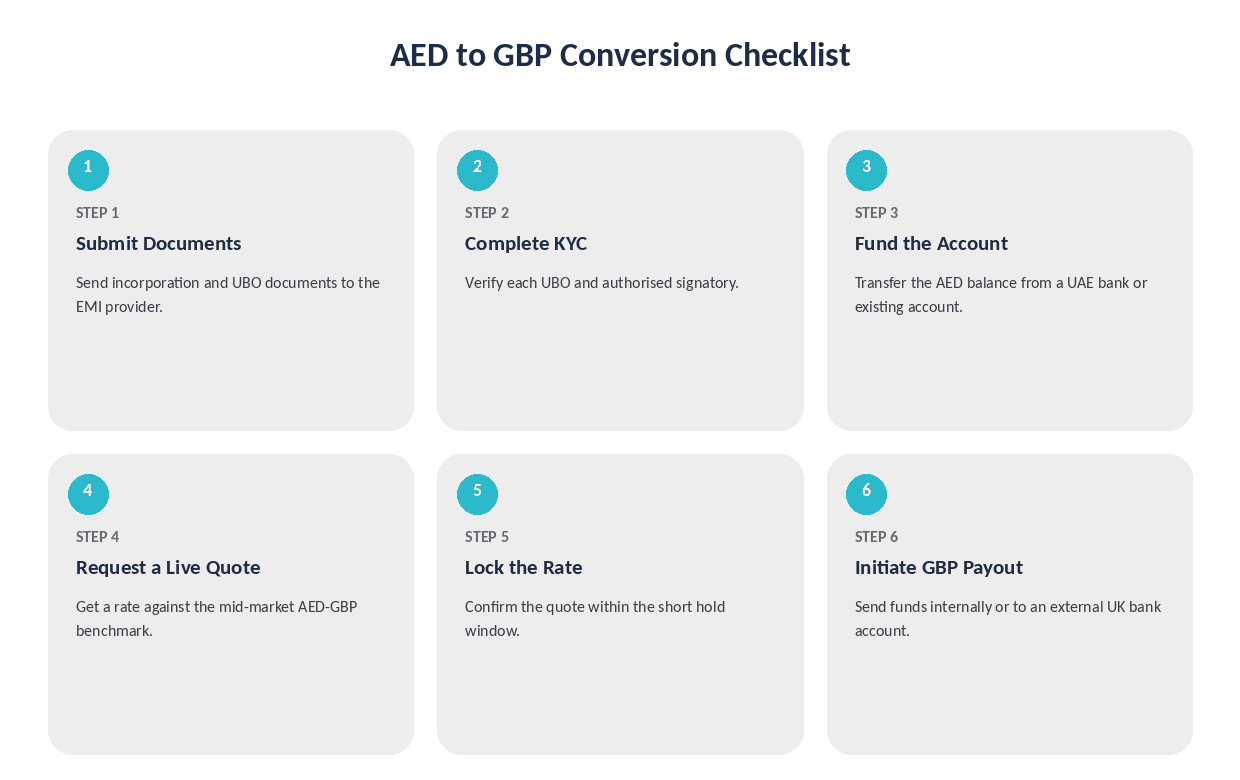The width and height of the screenshot is (1240, 780).
Task: Click the teal number 1 circle badge
Action: tap(88, 170)
